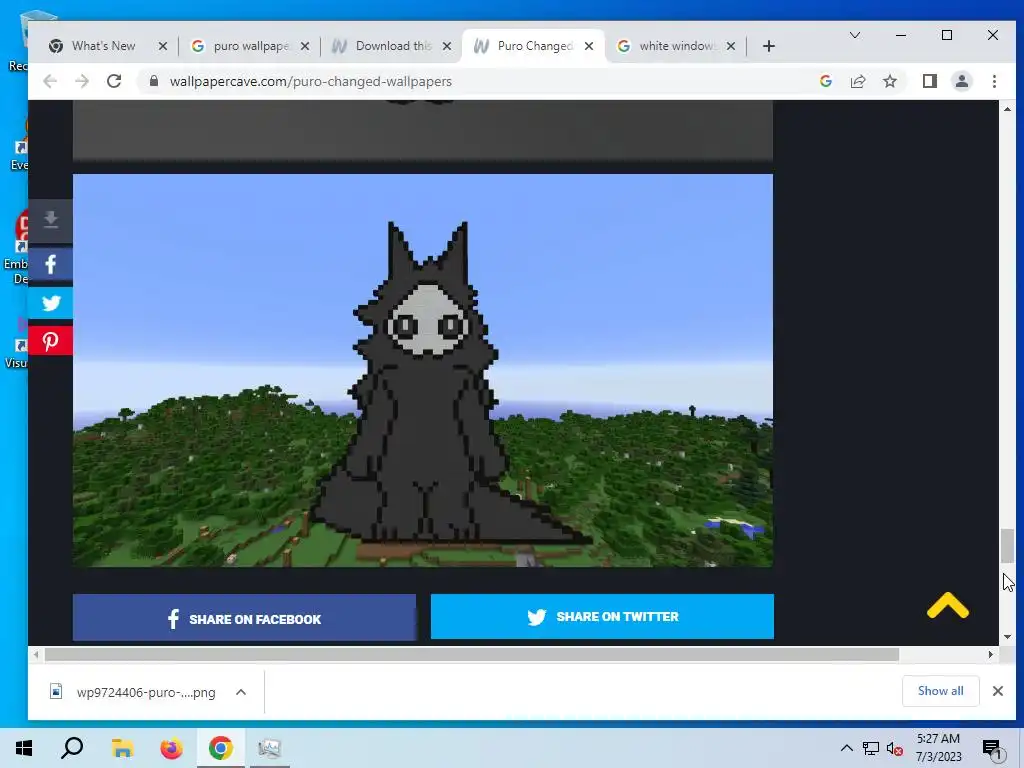Go back with the browser back arrow
Viewport: 1024px width, 768px height.
coord(50,81)
